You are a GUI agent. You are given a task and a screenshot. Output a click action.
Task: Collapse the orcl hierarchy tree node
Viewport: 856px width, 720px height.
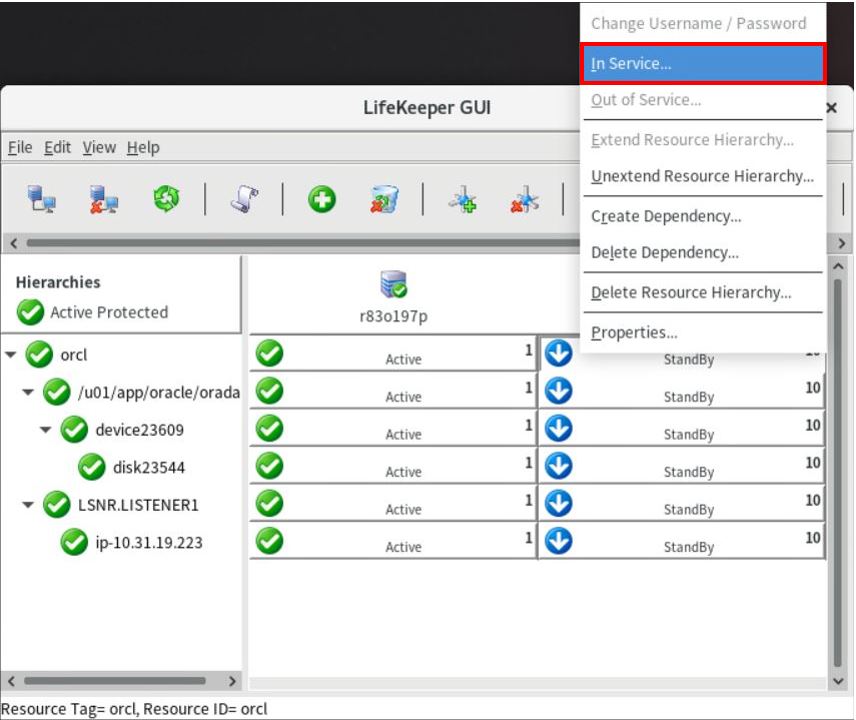pyautogui.click(x=10, y=355)
